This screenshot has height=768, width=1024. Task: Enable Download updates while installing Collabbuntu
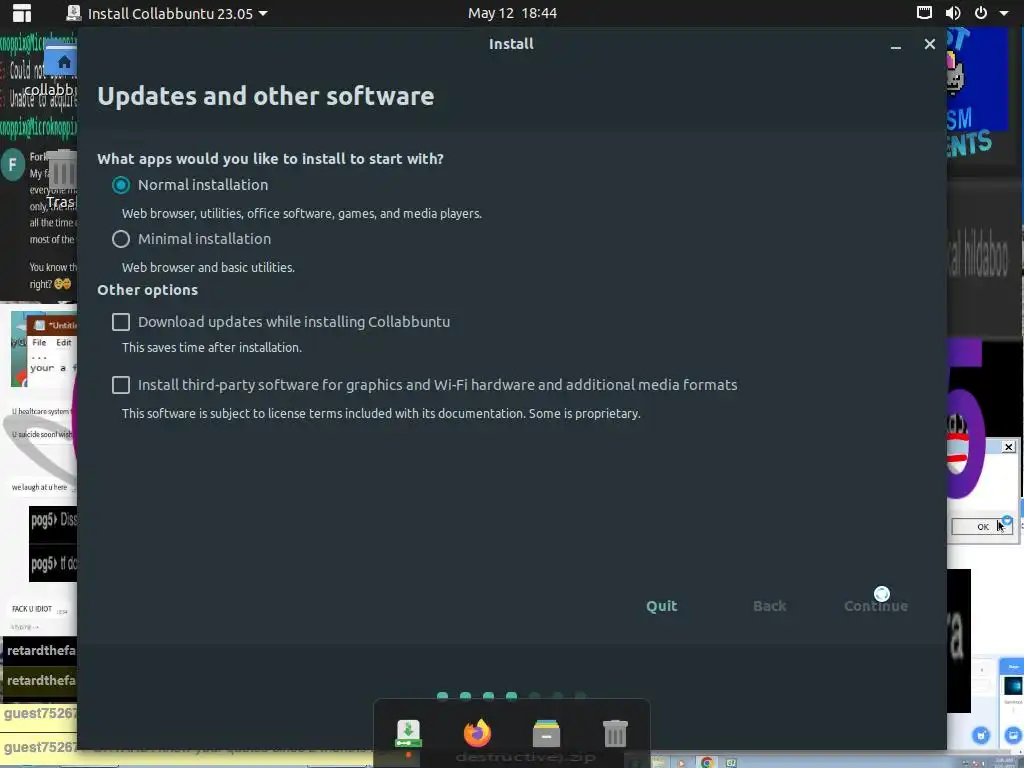point(121,322)
